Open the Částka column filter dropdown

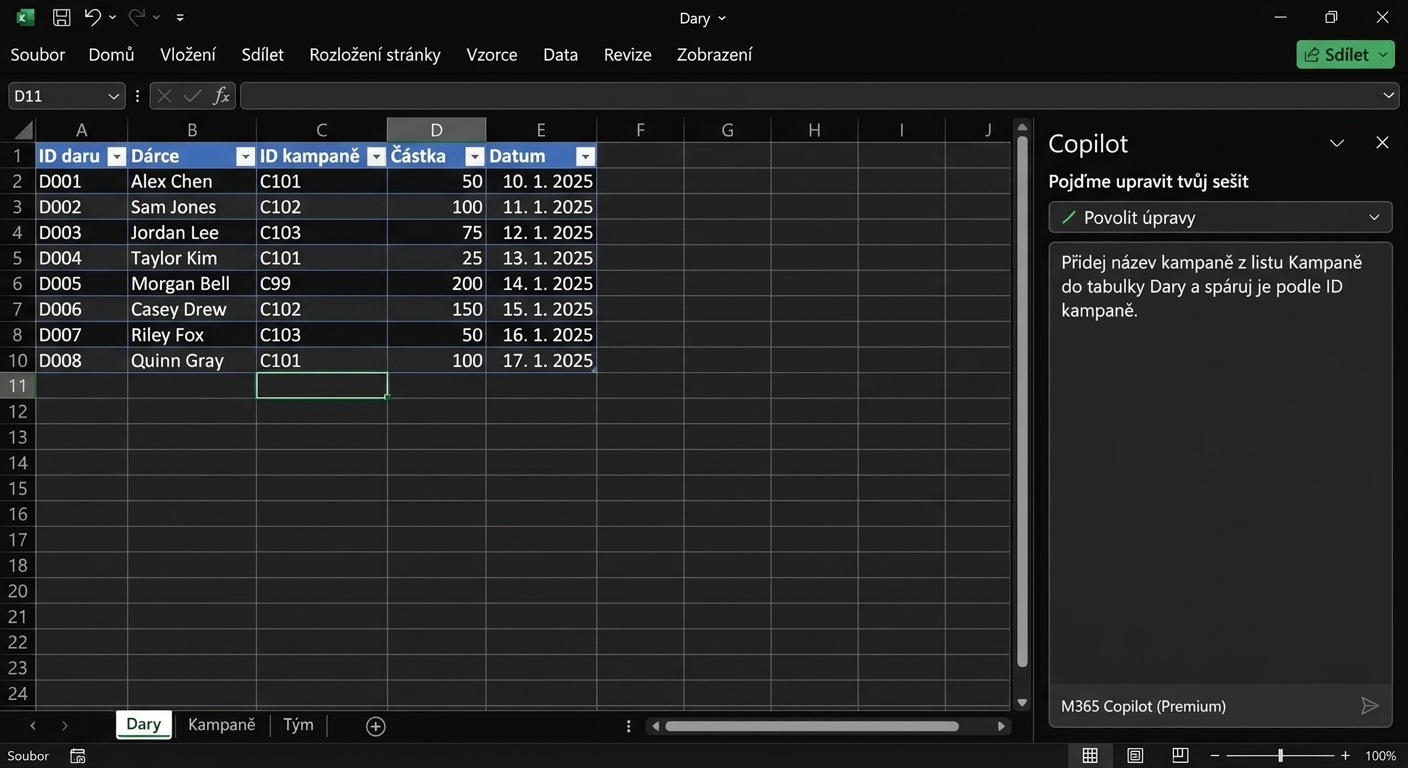[475, 156]
